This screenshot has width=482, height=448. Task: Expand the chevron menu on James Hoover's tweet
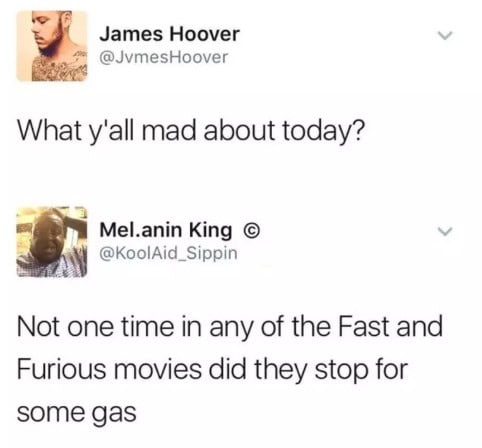[x=445, y=35]
